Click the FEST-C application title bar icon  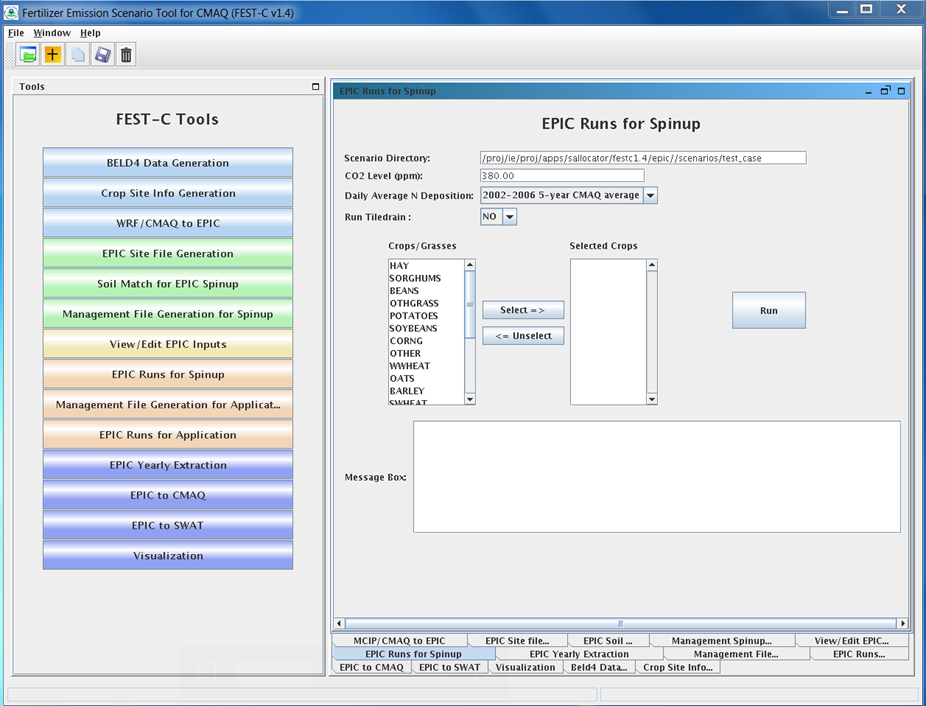coord(11,12)
